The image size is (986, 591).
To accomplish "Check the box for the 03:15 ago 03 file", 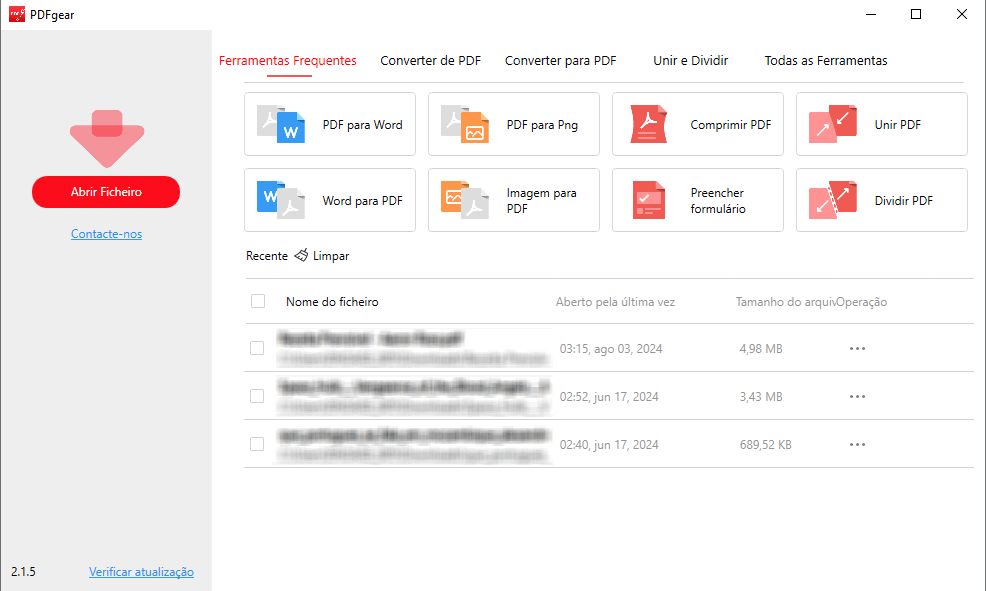I will click(257, 348).
